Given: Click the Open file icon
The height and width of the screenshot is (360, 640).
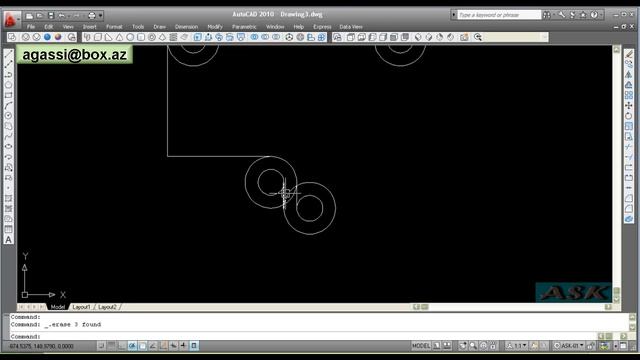Looking at the screenshot, I should [x=40, y=16].
